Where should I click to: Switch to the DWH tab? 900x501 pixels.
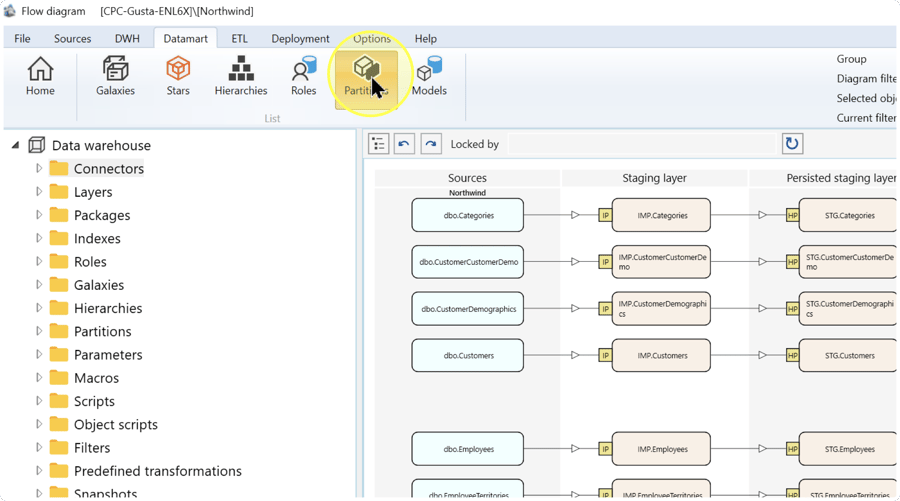127,38
